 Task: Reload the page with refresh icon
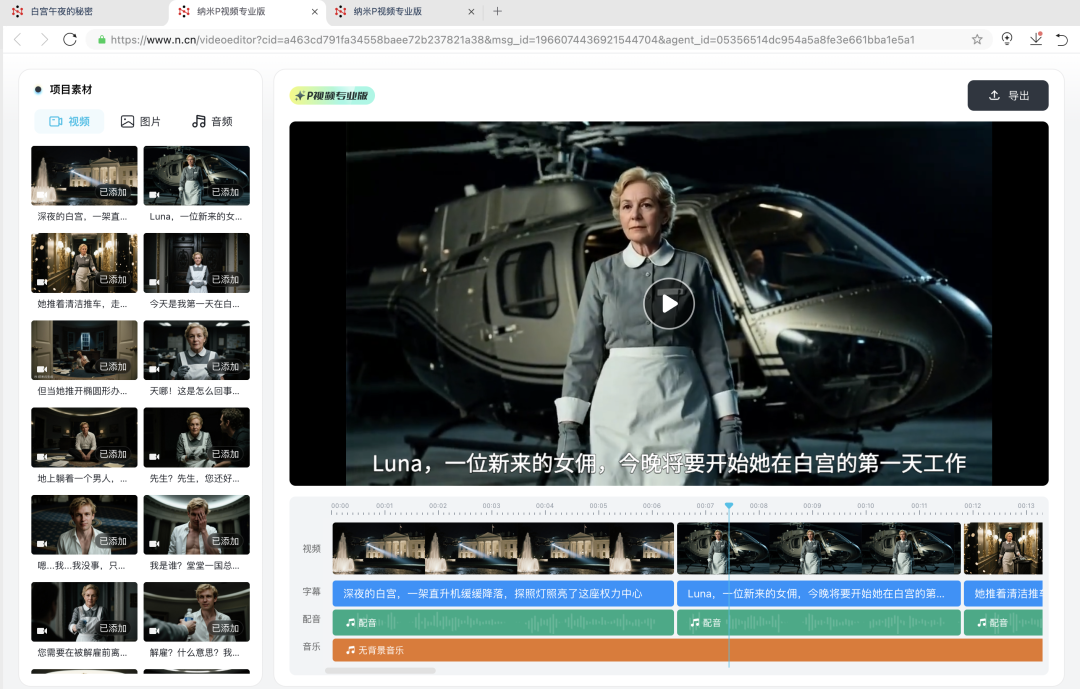click(x=70, y=39)
